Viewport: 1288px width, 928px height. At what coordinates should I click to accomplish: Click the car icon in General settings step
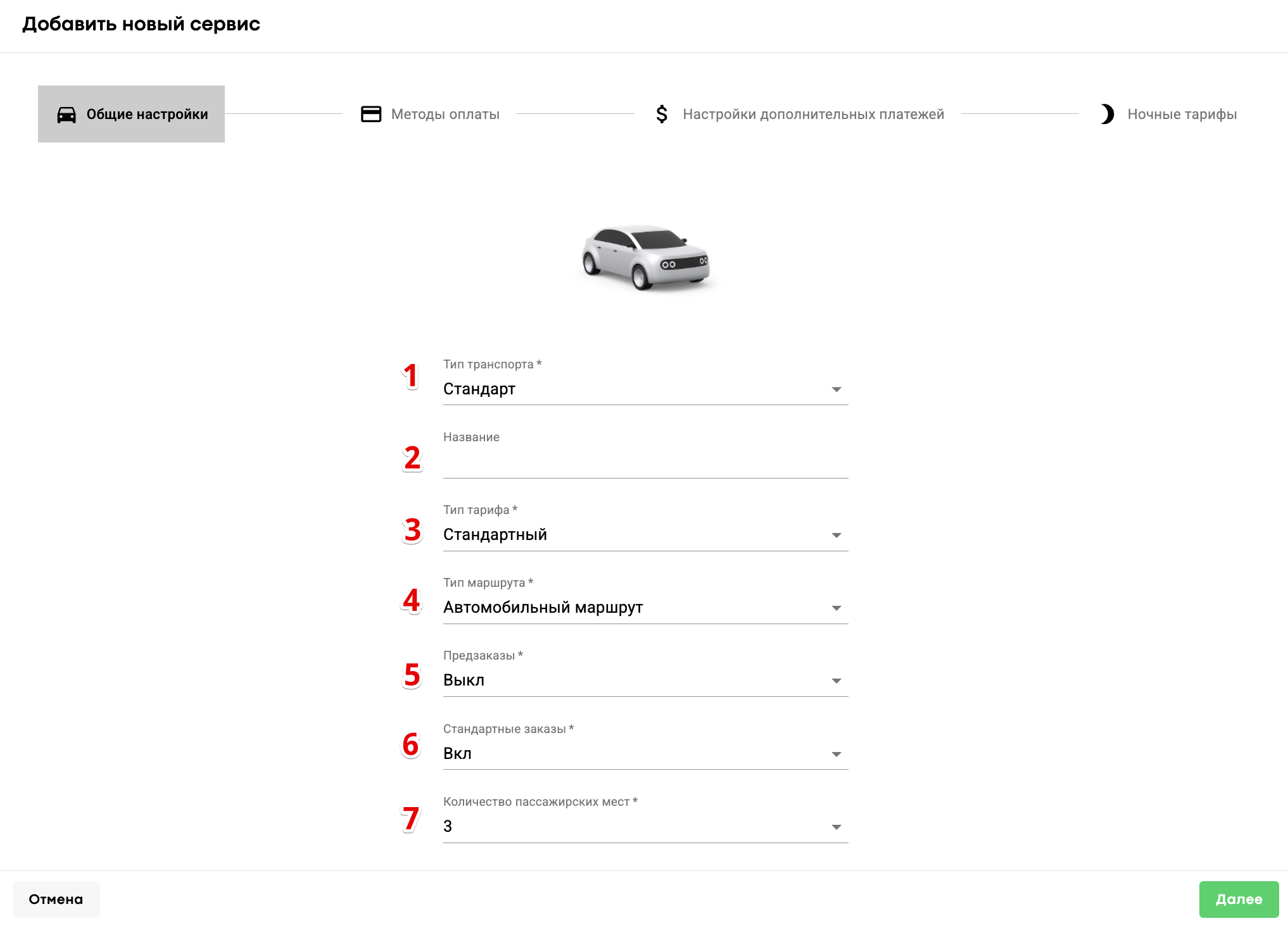click(66, 115)
